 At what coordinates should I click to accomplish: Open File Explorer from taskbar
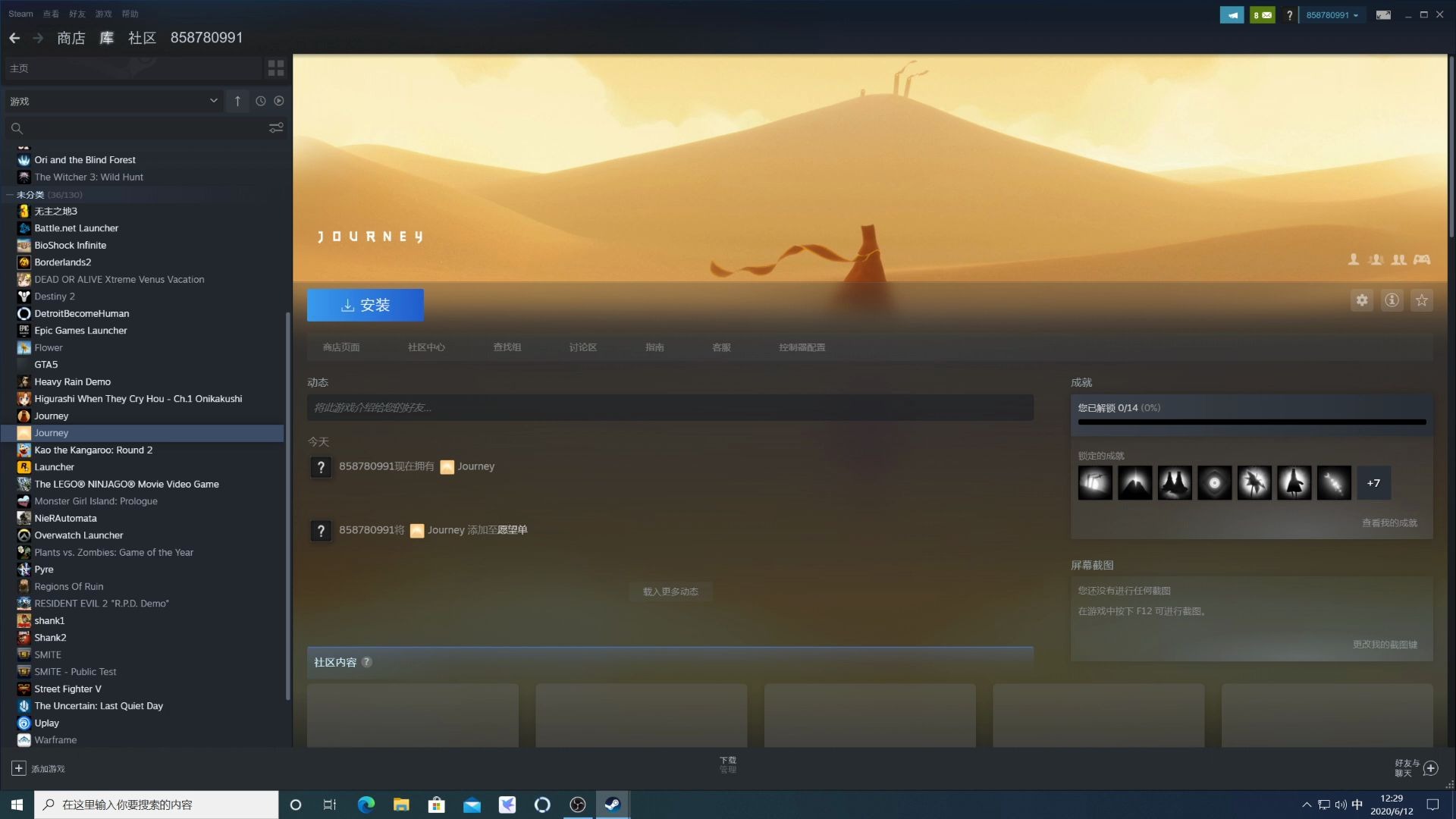pos(401,805)
